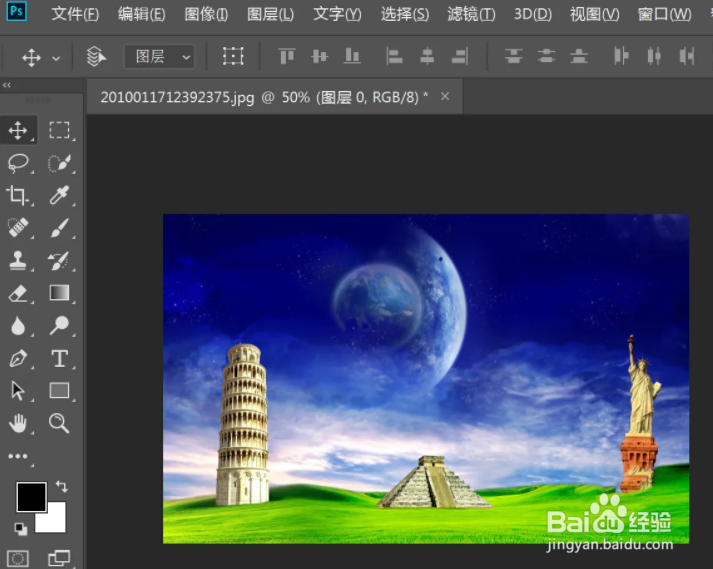Align top edges of layers
Viewport: 713px width, 569px height.
click(287, 56)
